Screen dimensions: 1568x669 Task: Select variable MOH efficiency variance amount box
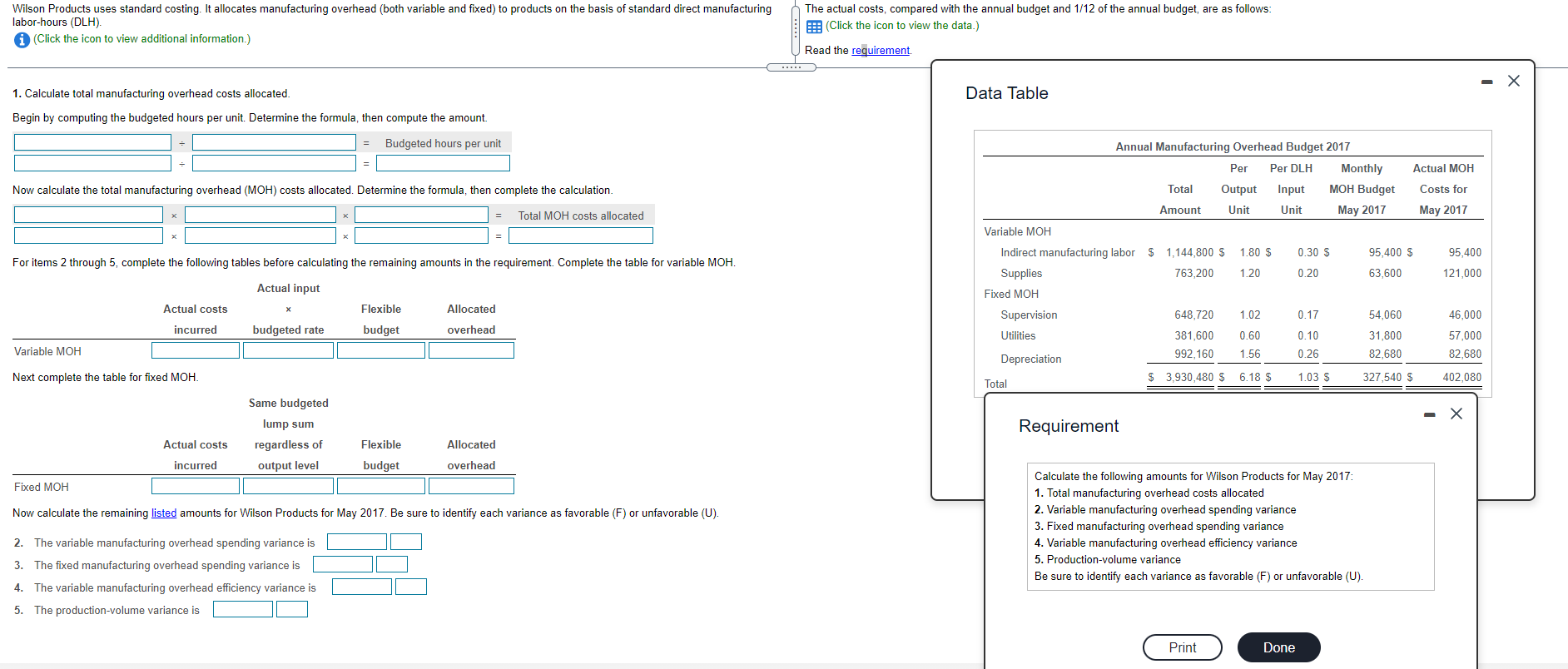point(362,587)
